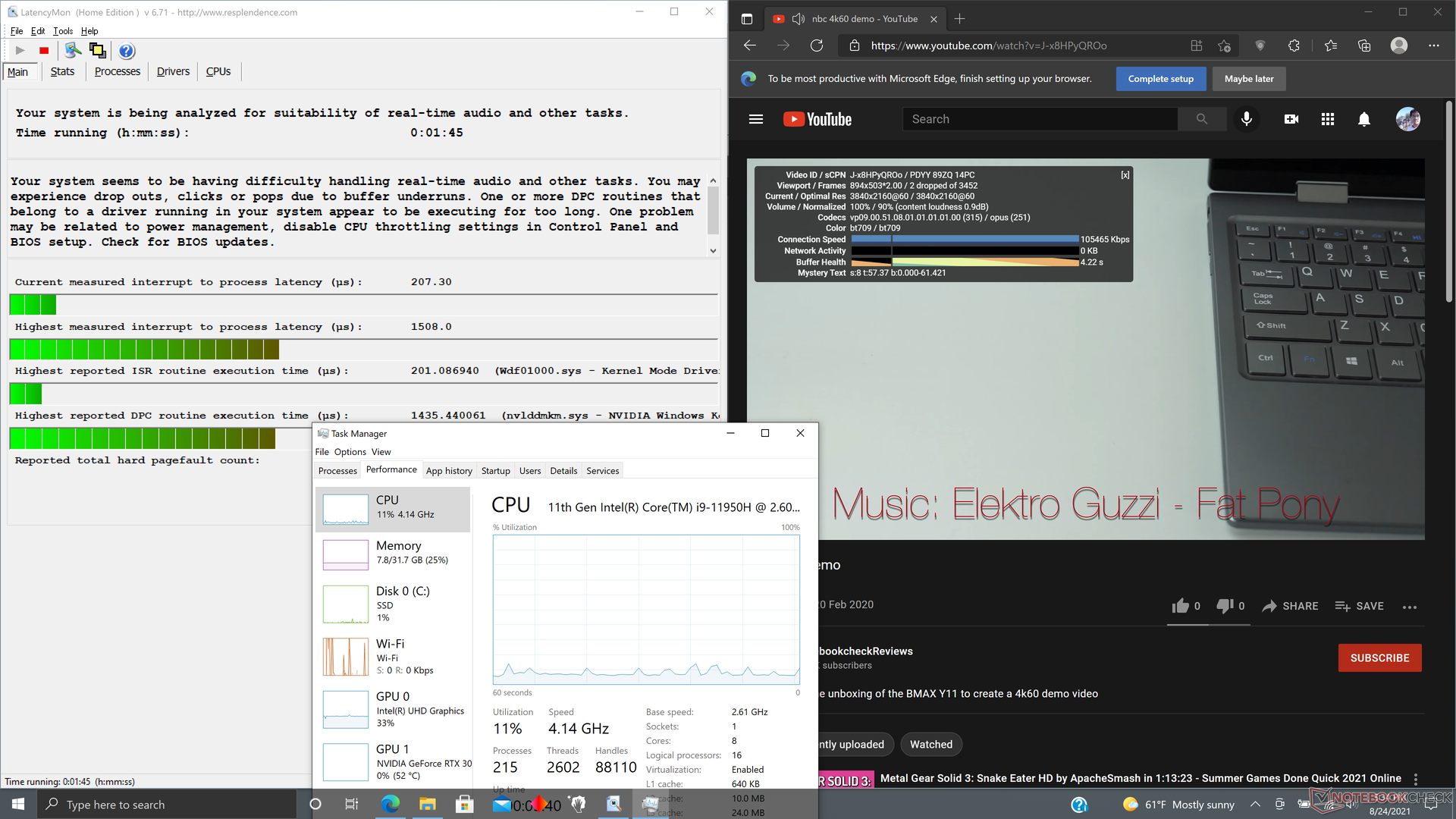
Task: Refresh the Edge browser page
Action: [x=817, y=45]
